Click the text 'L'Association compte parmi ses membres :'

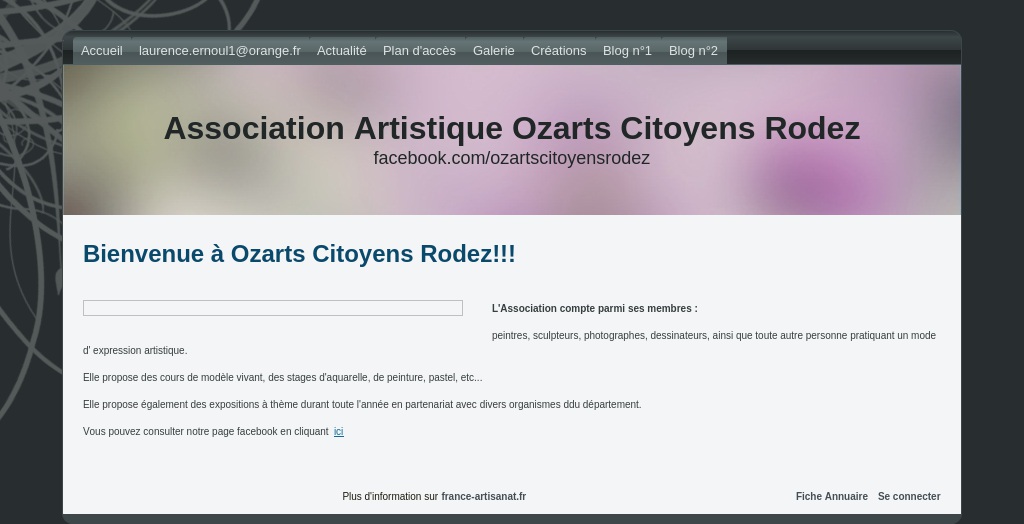(594, 308)
